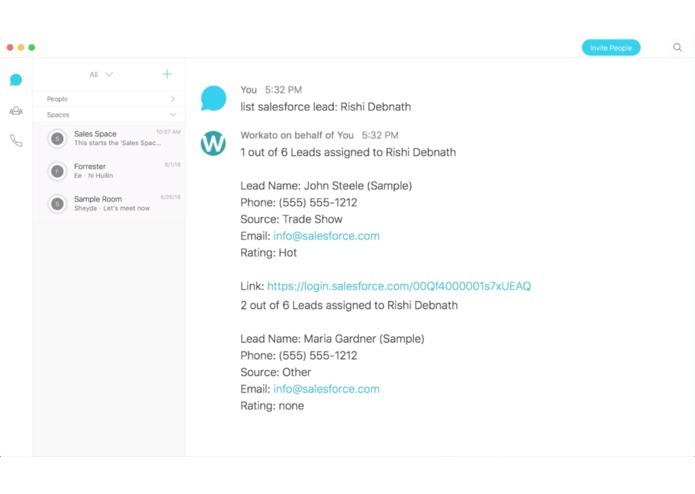Click the Forrester avatar

tap(57, 171)
